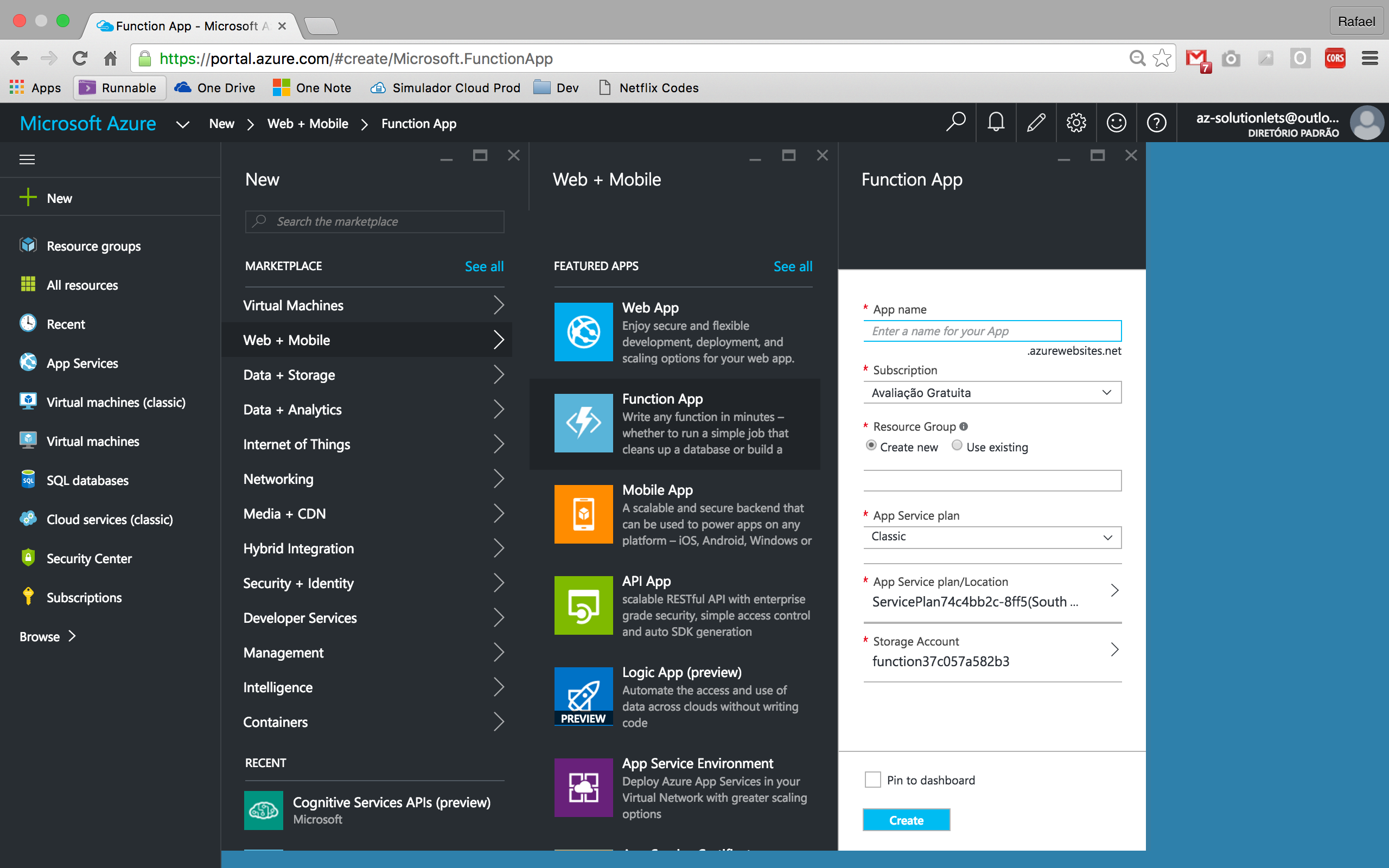Open Data + Storage marketplace category
1389x868 pixels.
tap(373, 375)
